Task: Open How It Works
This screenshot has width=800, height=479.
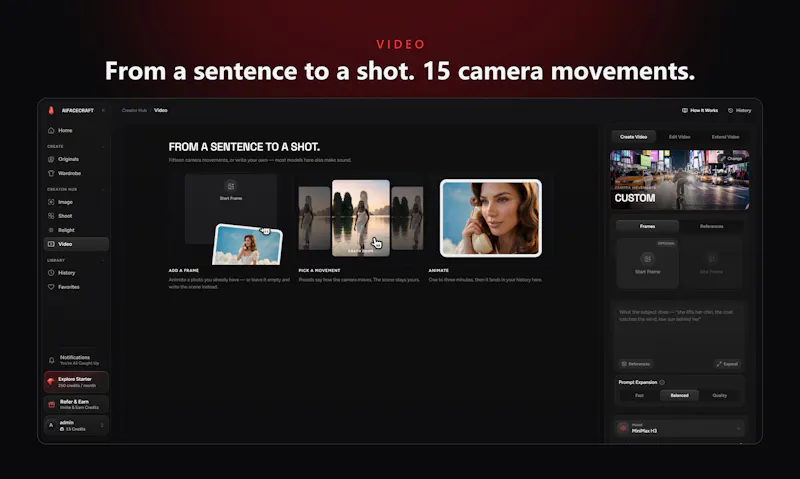Action: [700, 110]
